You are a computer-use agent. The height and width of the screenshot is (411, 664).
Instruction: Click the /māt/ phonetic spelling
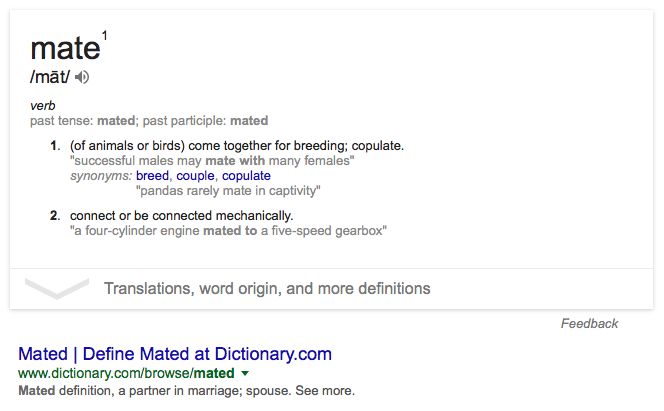click(x=50, y=77)
